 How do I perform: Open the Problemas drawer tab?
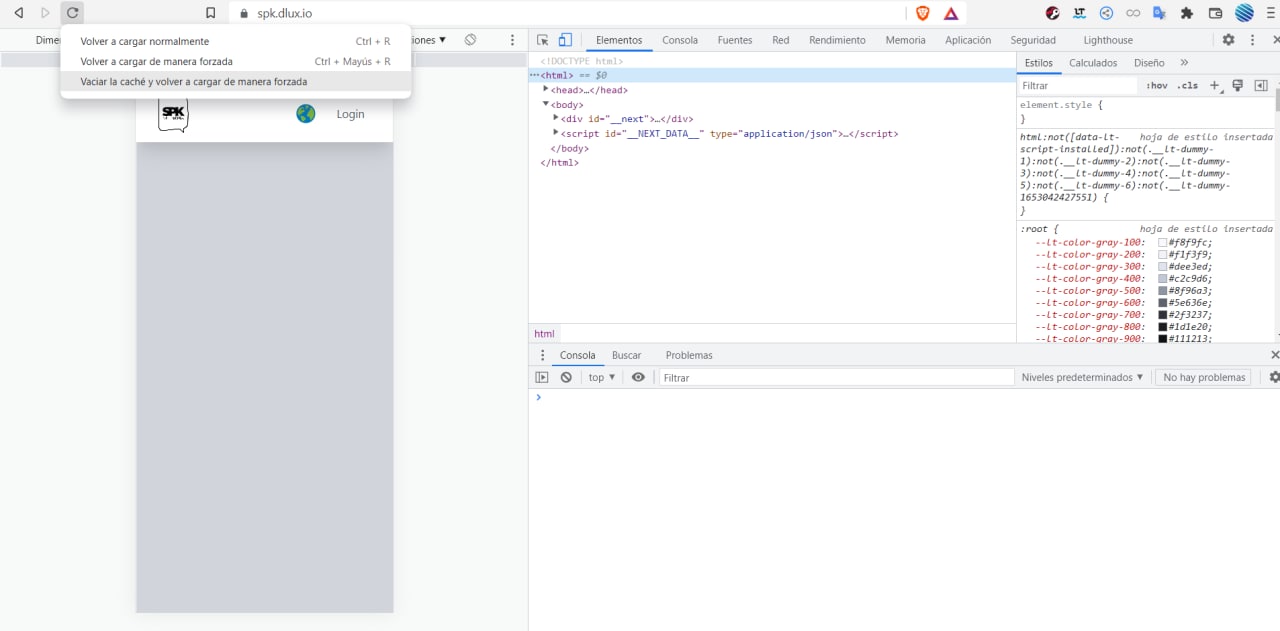pyautogui.click(x=689, y=355)
